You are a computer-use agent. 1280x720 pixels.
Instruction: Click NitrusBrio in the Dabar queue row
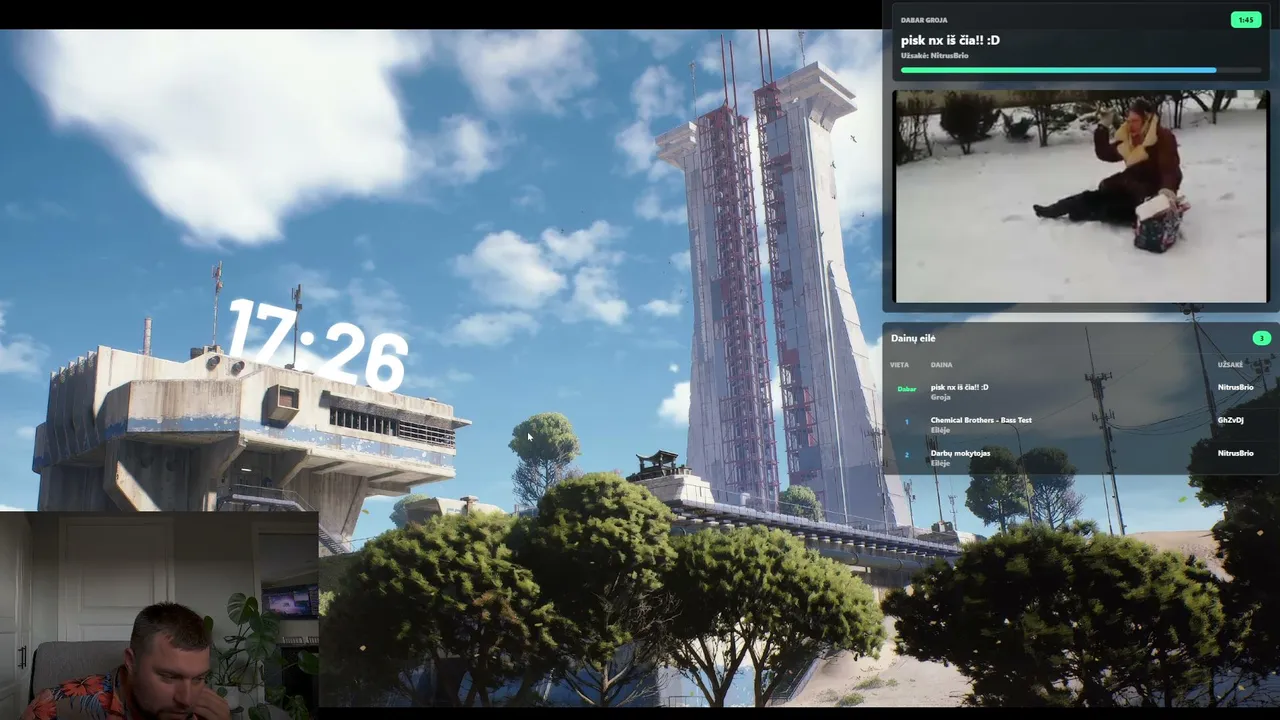pyautogui.click(x=1235, y=387)
